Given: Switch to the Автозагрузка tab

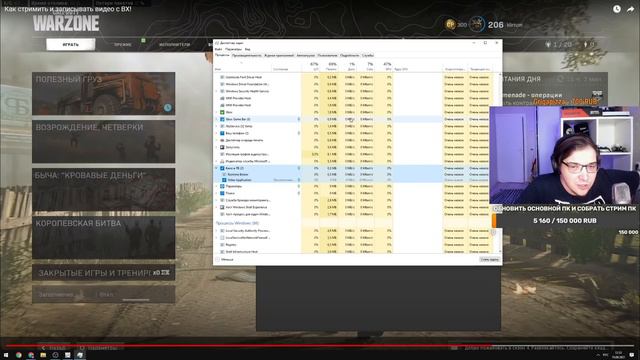Looking at the screenshot, I should point(305,55).
